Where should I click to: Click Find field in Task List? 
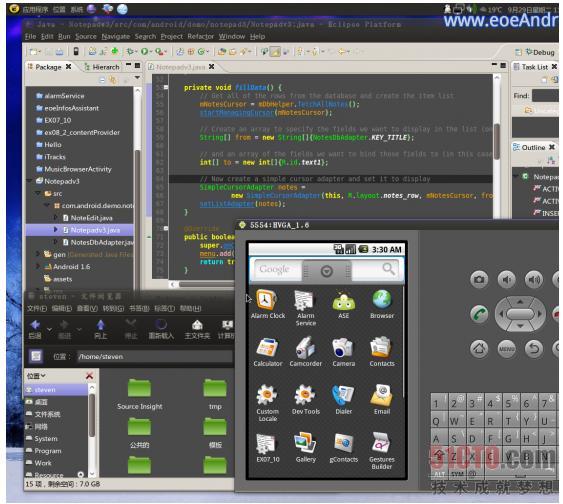(545, 96)
